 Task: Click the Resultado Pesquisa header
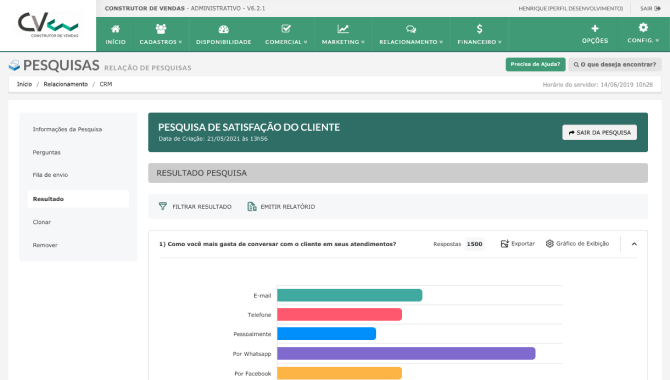pos(398,173)
